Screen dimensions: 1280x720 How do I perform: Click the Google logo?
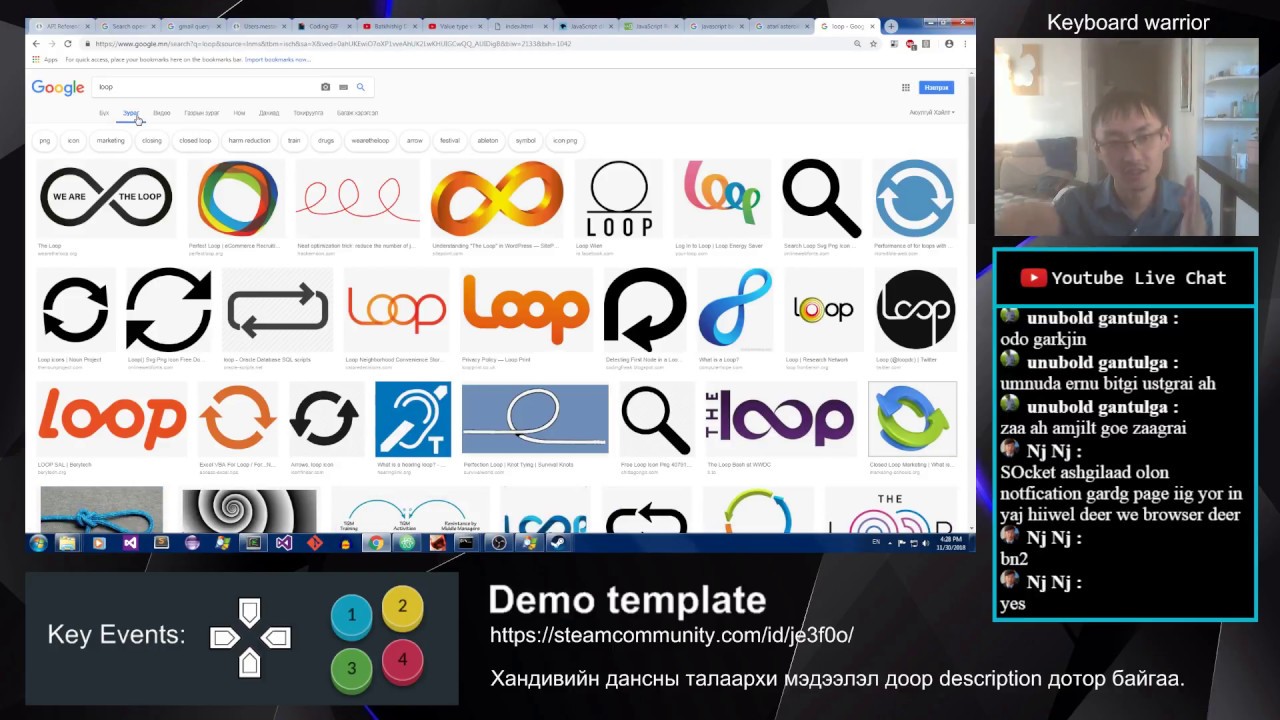tap(58, 88)
